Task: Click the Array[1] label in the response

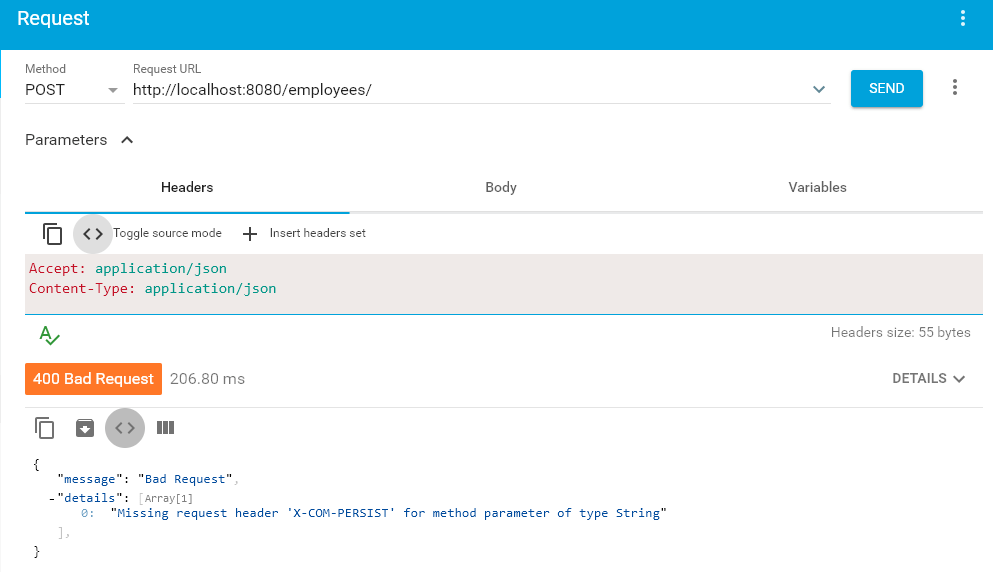Action: click(x=166, y=499)
